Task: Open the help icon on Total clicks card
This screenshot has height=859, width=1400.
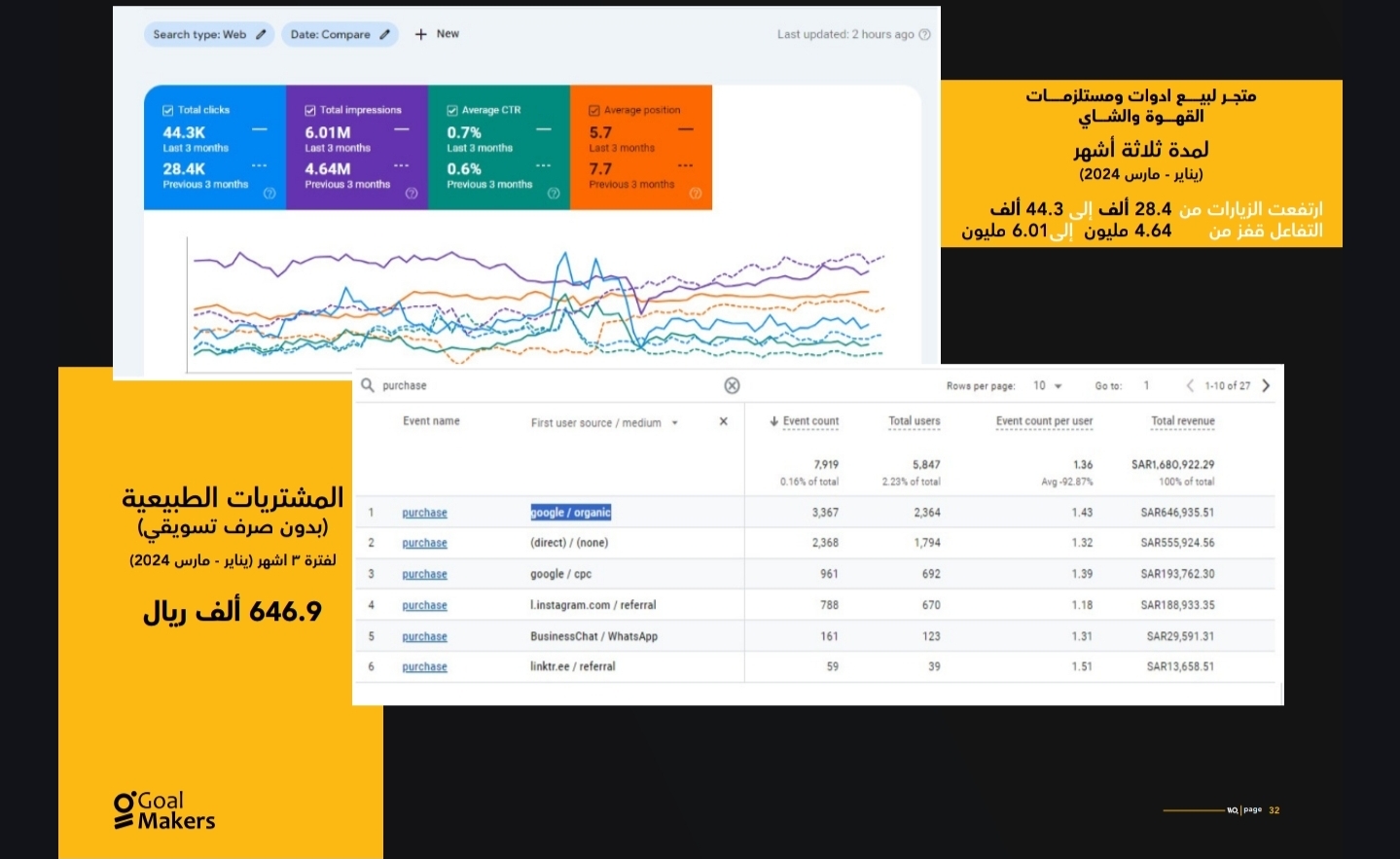Action: tap(269, 194)
